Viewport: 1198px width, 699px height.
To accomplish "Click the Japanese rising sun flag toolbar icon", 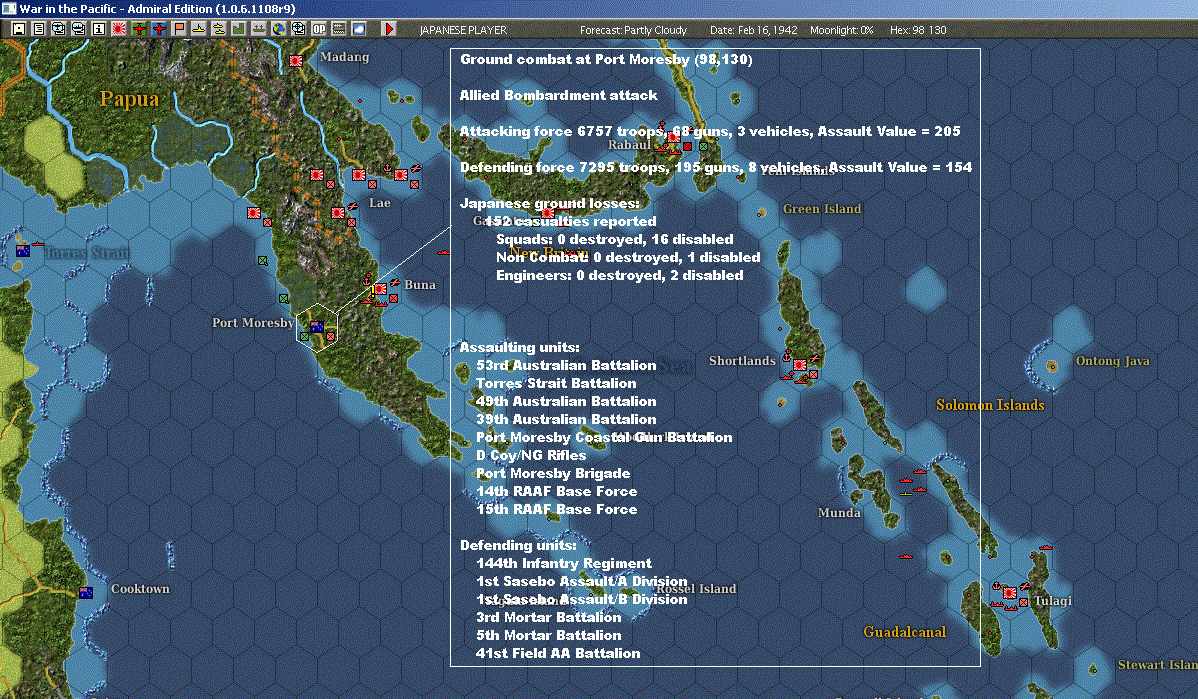I will (118, 29).
